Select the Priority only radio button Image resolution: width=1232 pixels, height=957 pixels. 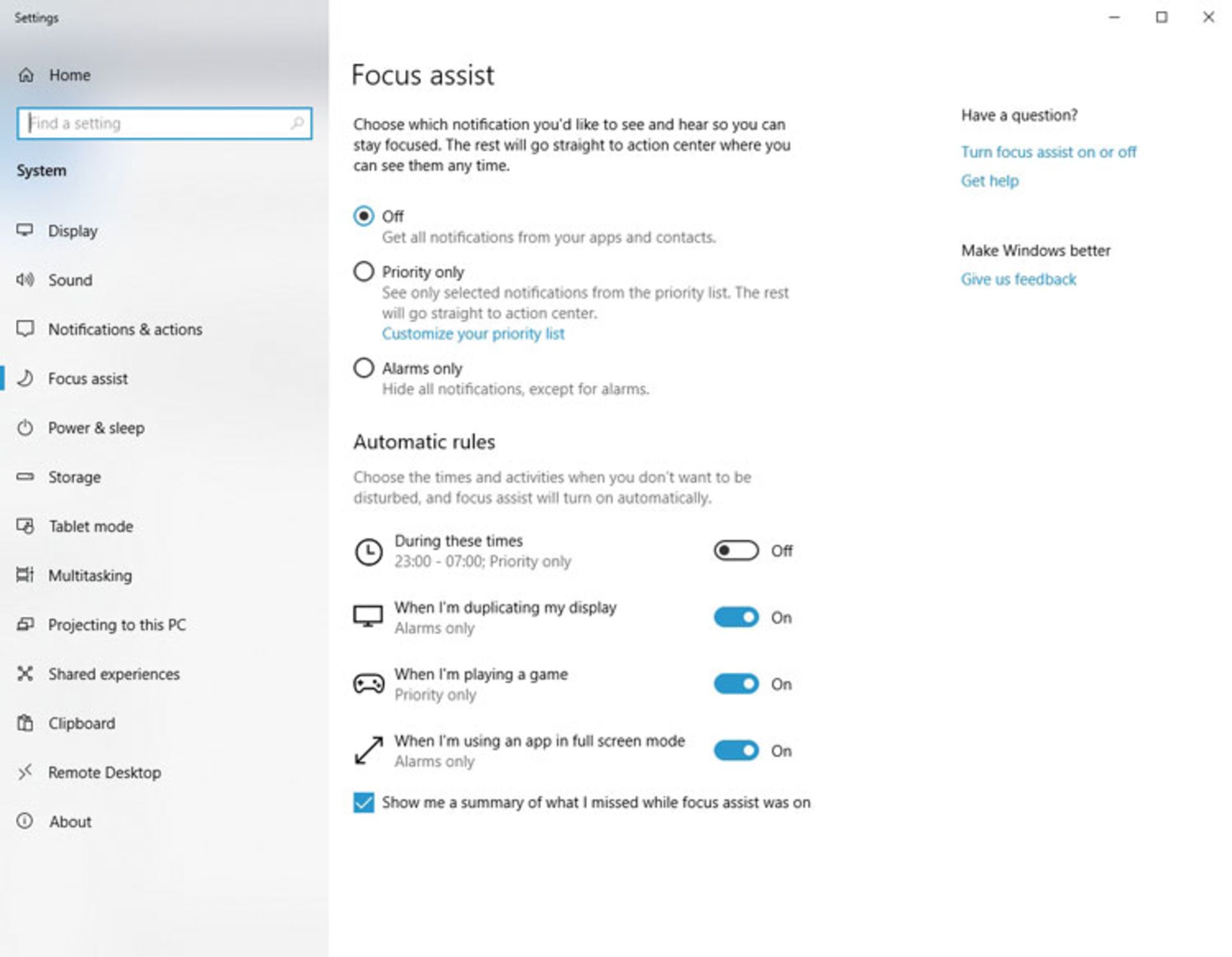click(x=363, y=272)
